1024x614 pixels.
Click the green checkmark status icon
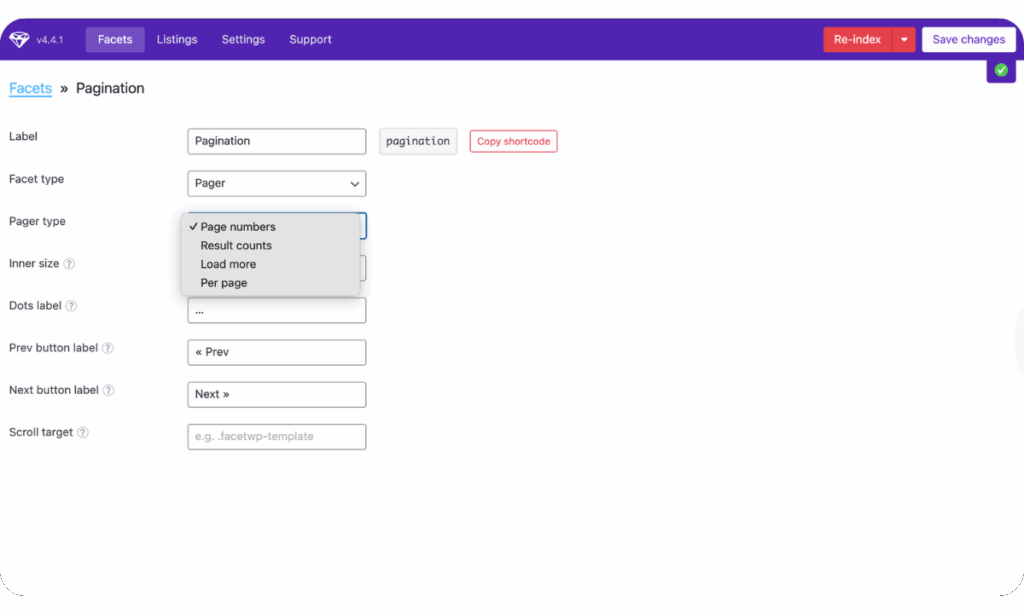pyautogui.click(x=1000, y=70)
